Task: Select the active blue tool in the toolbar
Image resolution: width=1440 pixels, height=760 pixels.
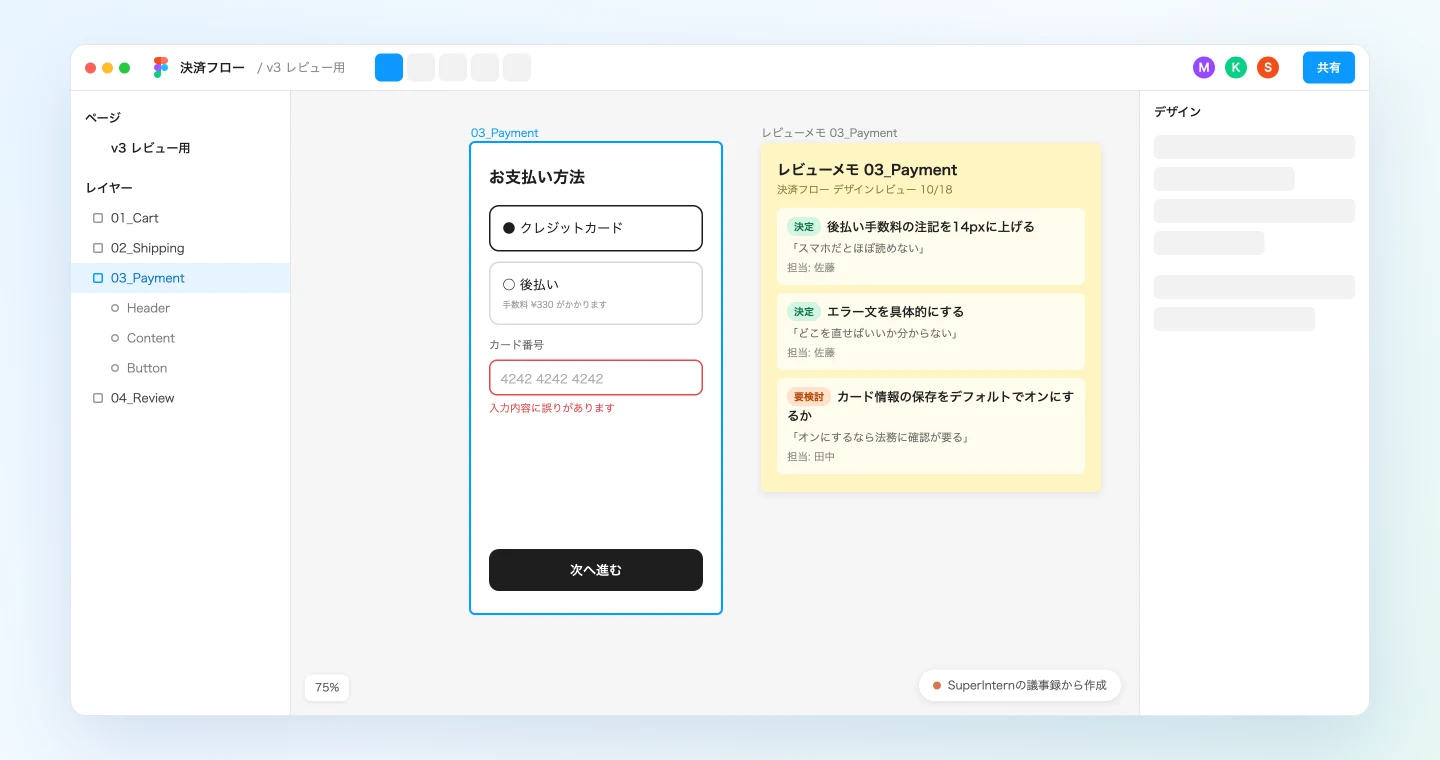Action: tap(389, 67)
